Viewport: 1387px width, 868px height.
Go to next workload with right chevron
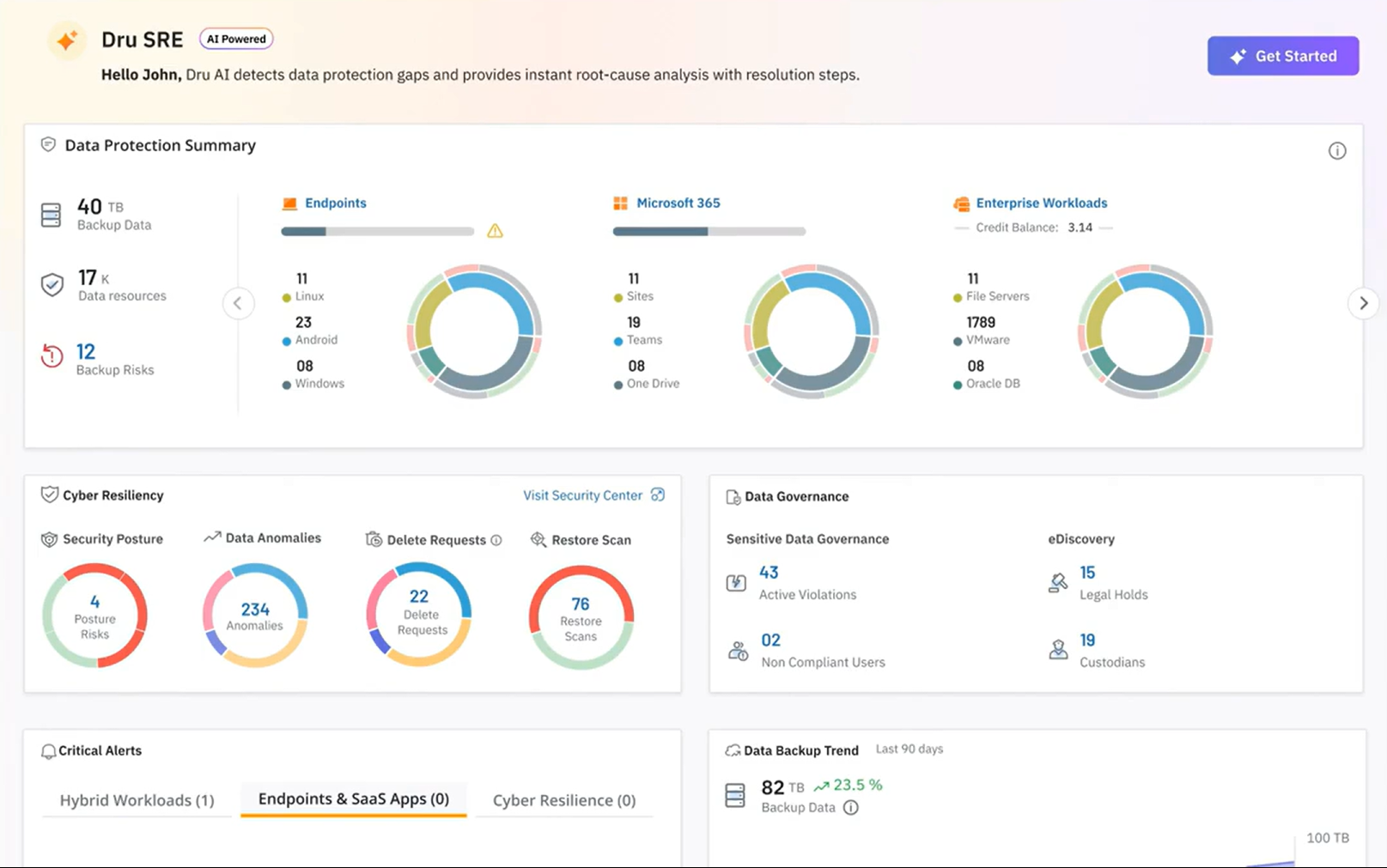pyautogui.click(x=1363, y=303)
